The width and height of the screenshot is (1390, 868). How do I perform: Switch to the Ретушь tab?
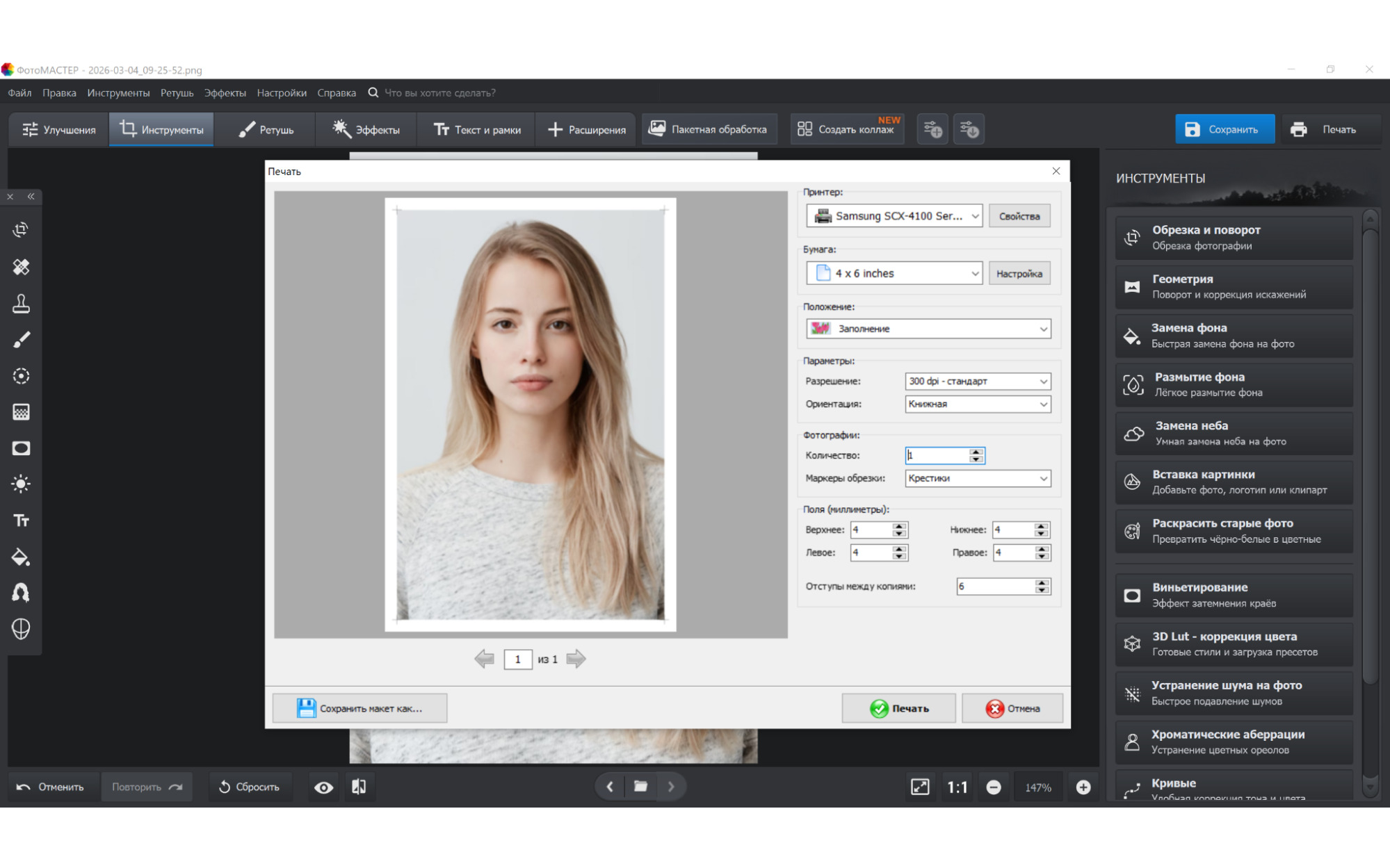pyautogui.click(x=266, y=129)
